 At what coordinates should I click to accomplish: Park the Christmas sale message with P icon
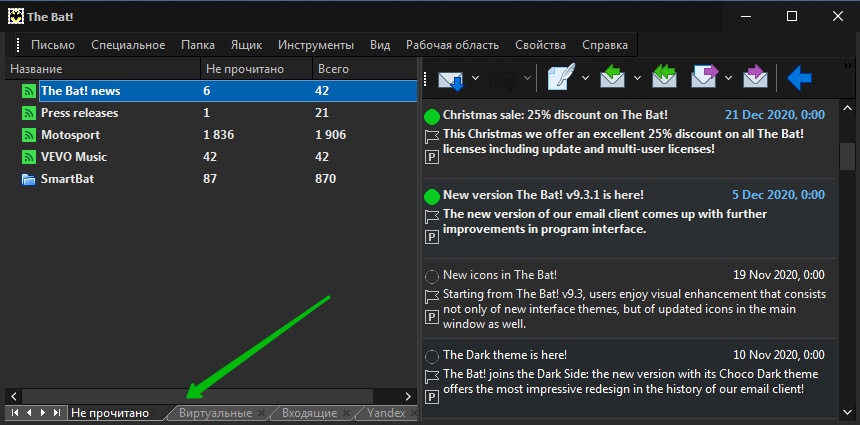pos(432,158)
